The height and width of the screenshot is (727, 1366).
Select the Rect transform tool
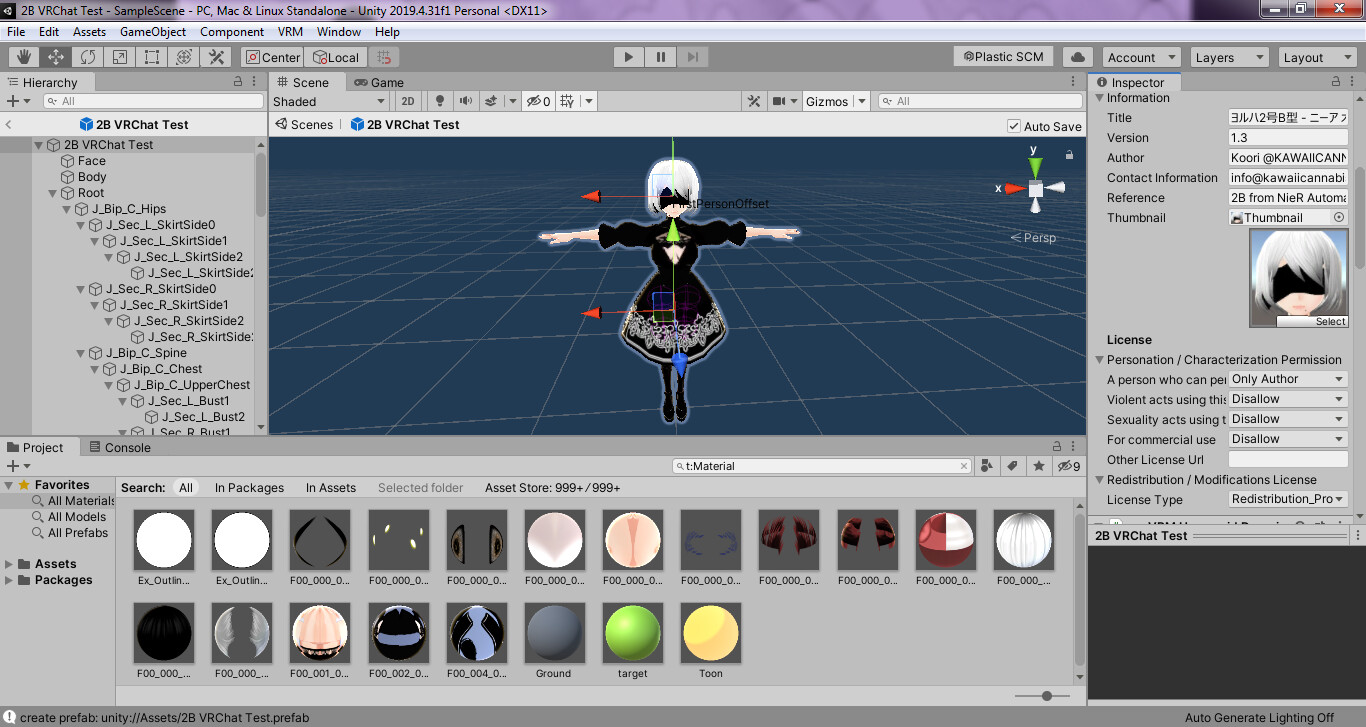pos(152,57)
